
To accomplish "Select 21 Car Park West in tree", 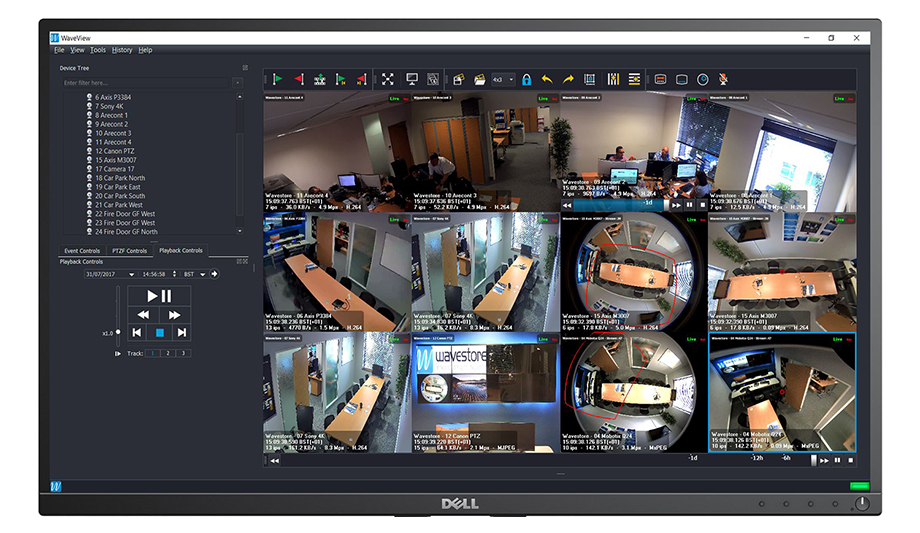I will pos(119,205).
